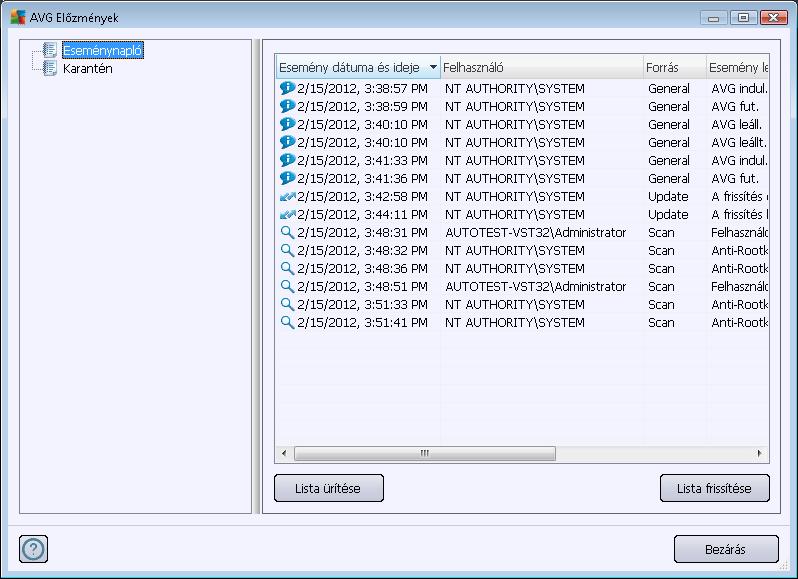This screenshot has height=579, width=798.
Task: Click General source cell in the 3:38:57 PM row
Action: click(x=669, y=88)
